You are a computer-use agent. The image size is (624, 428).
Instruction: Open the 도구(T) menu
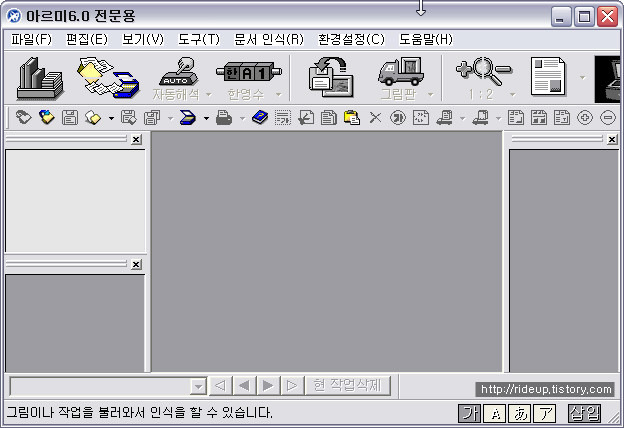coord(199,39)
